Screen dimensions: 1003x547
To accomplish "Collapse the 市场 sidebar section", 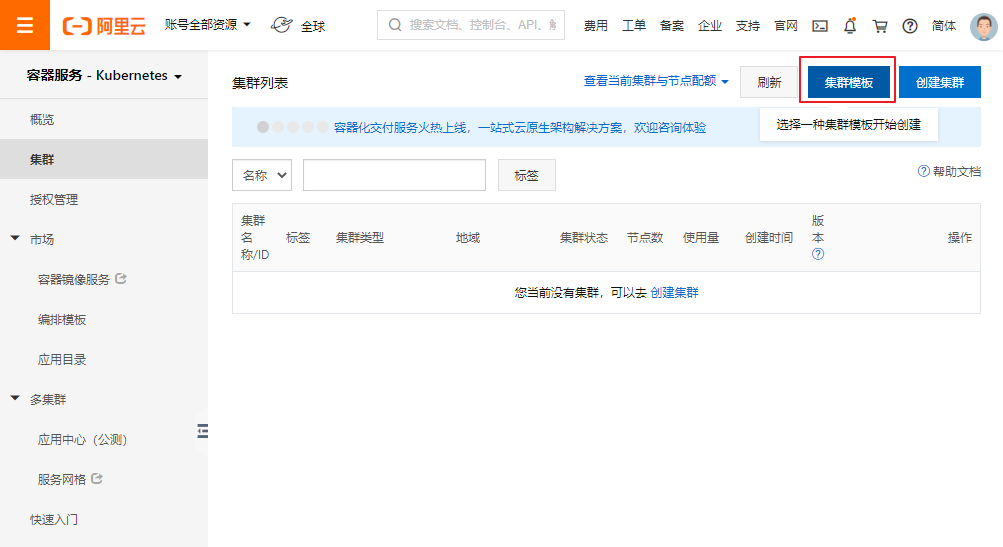I will coord(15,238).
